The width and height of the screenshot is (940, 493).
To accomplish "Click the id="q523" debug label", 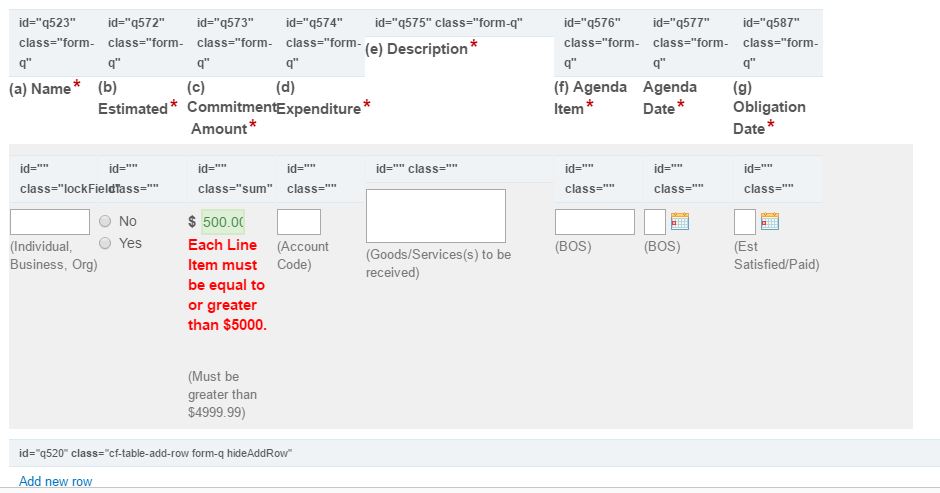I will pyautogui.click(x=56, y=43).
